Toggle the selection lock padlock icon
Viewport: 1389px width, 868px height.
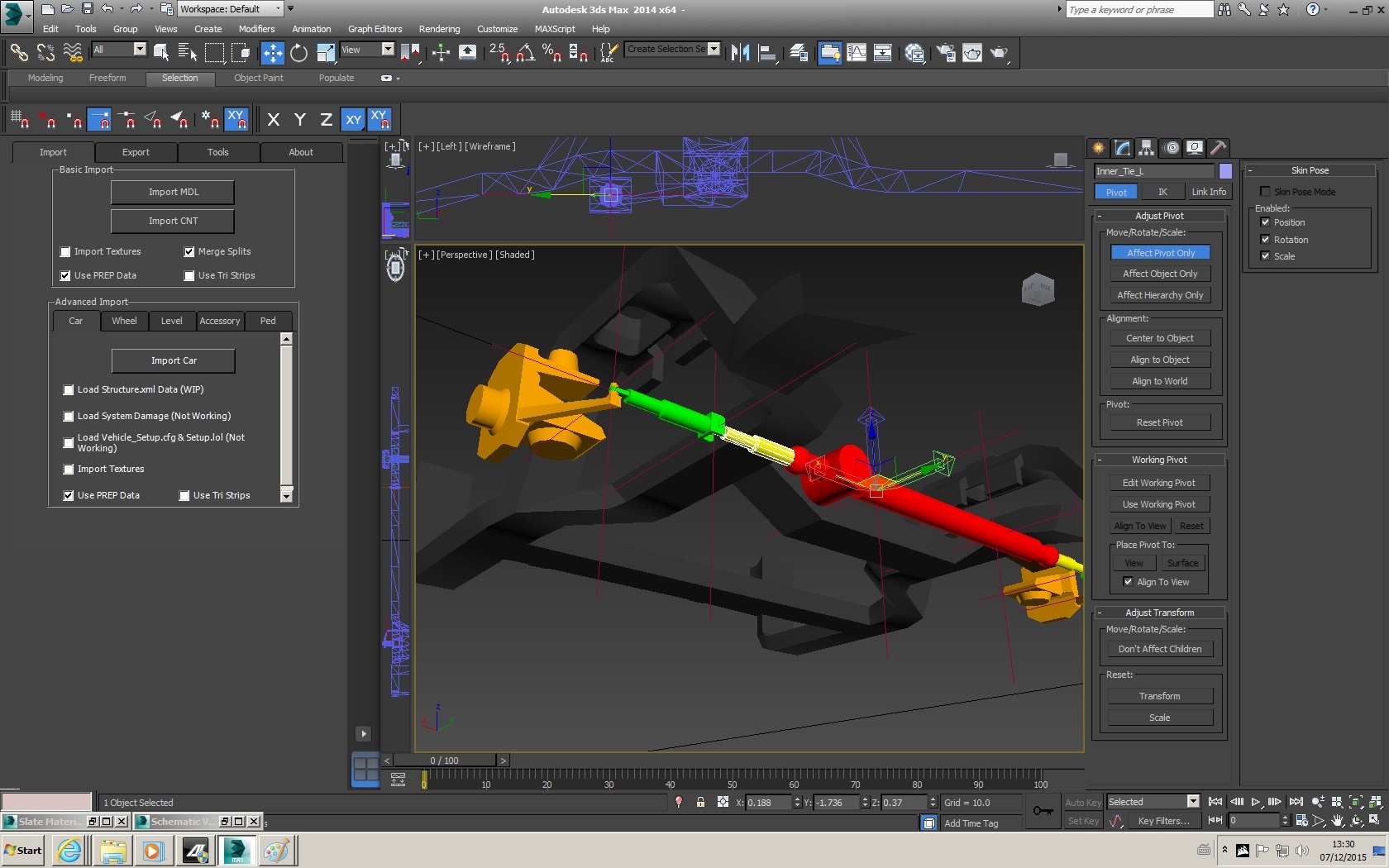700,802
